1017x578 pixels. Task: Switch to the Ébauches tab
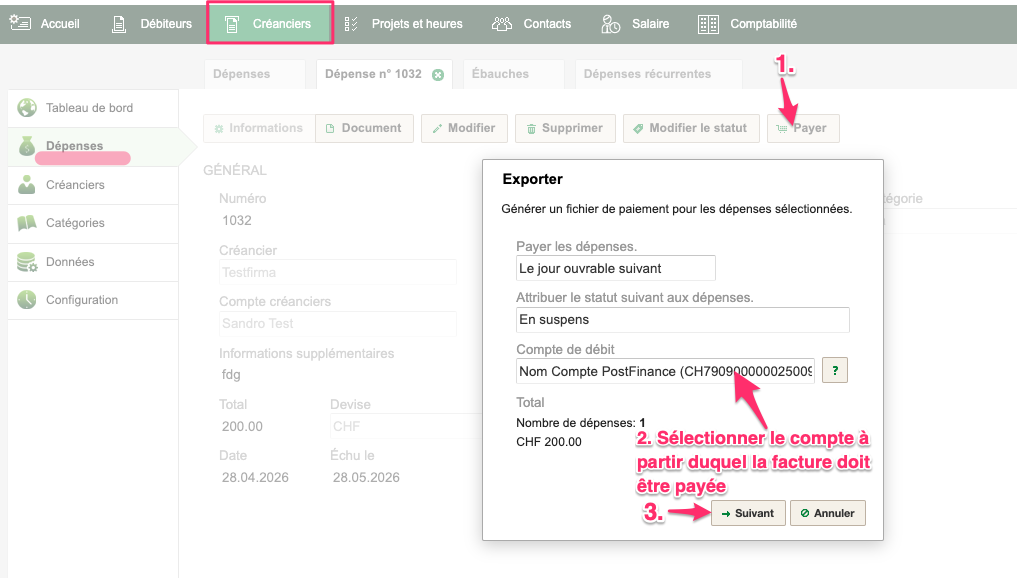coord(514,74)
